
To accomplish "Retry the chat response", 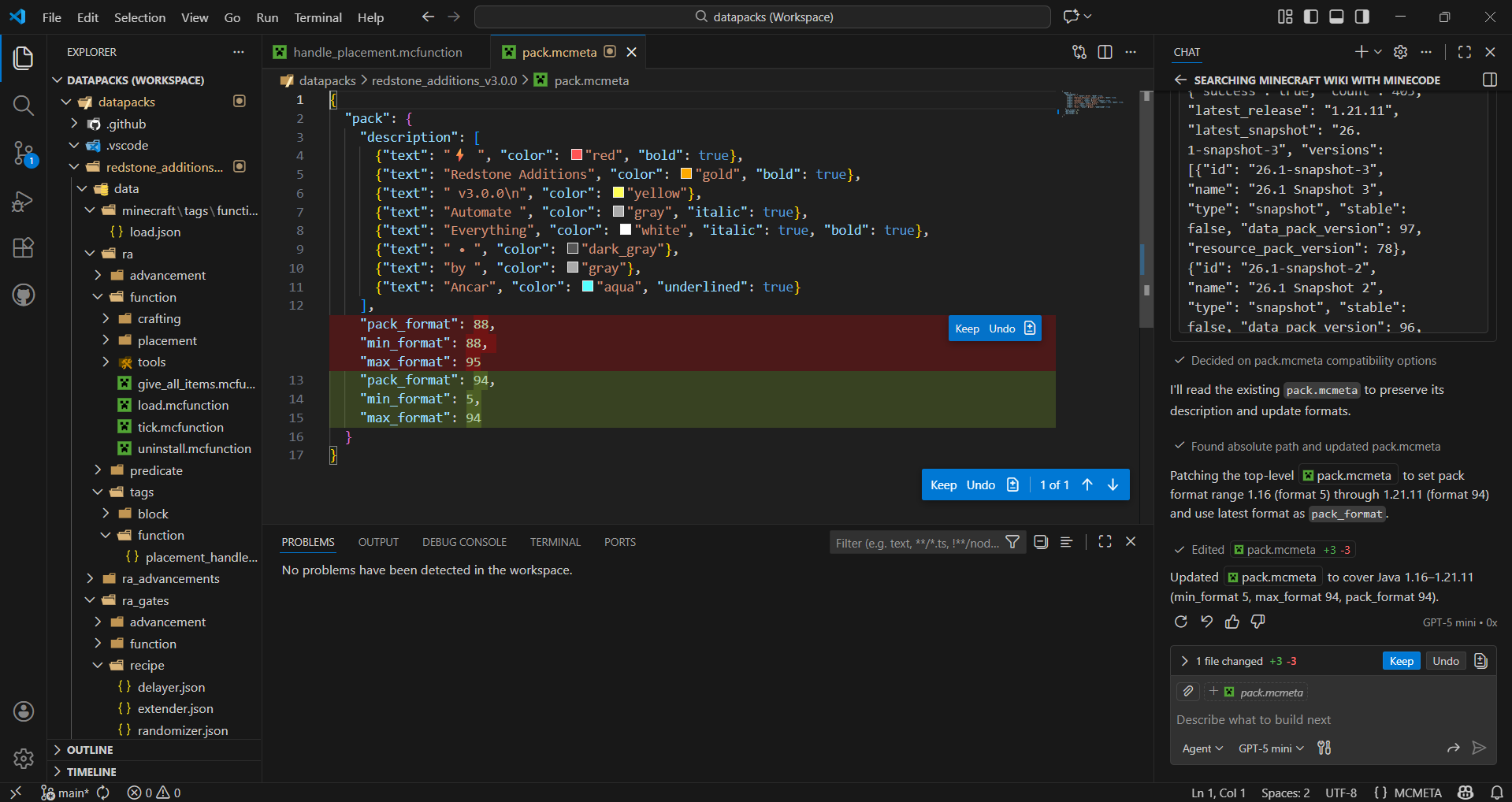I will click(1180, 622).
